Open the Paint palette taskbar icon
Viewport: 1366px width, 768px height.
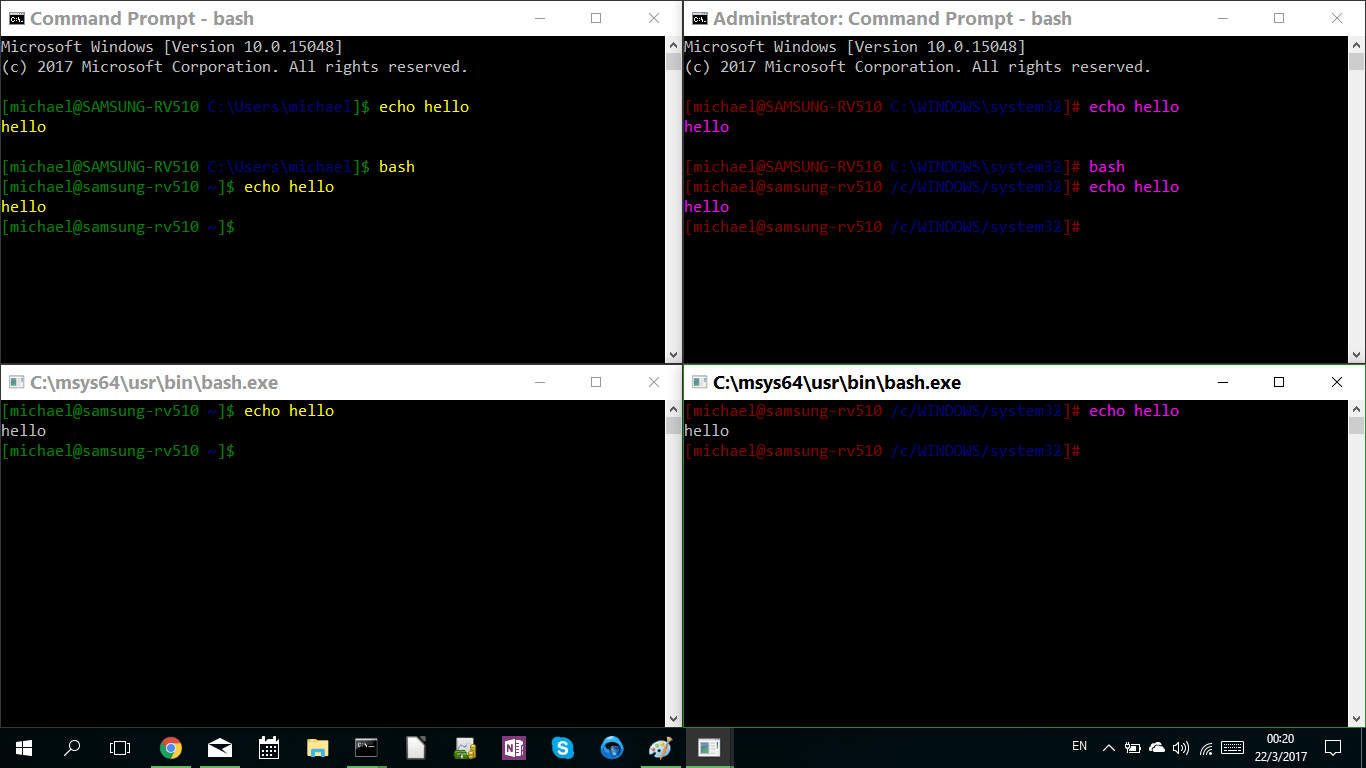click(x=660, y=748)
